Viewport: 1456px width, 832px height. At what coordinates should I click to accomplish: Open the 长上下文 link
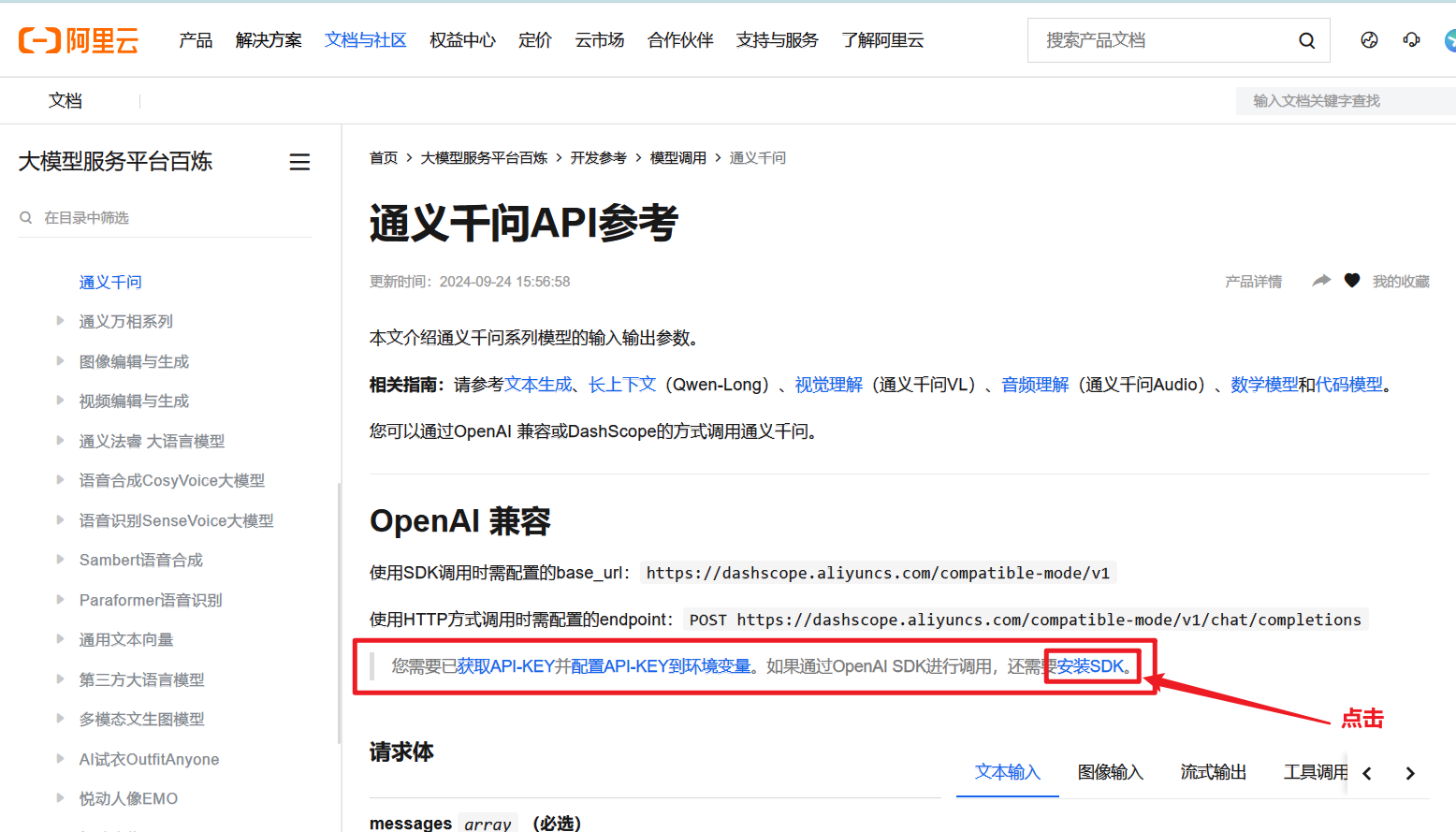point(622,385)
